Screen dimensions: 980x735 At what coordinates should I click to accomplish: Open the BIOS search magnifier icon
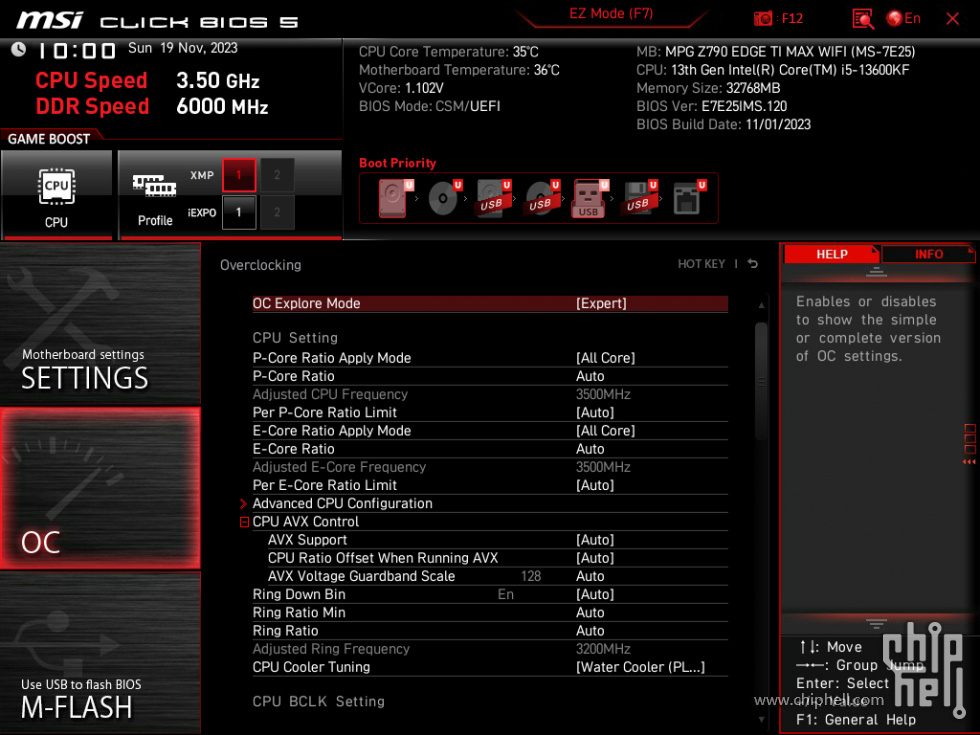[x=863, y=18]
